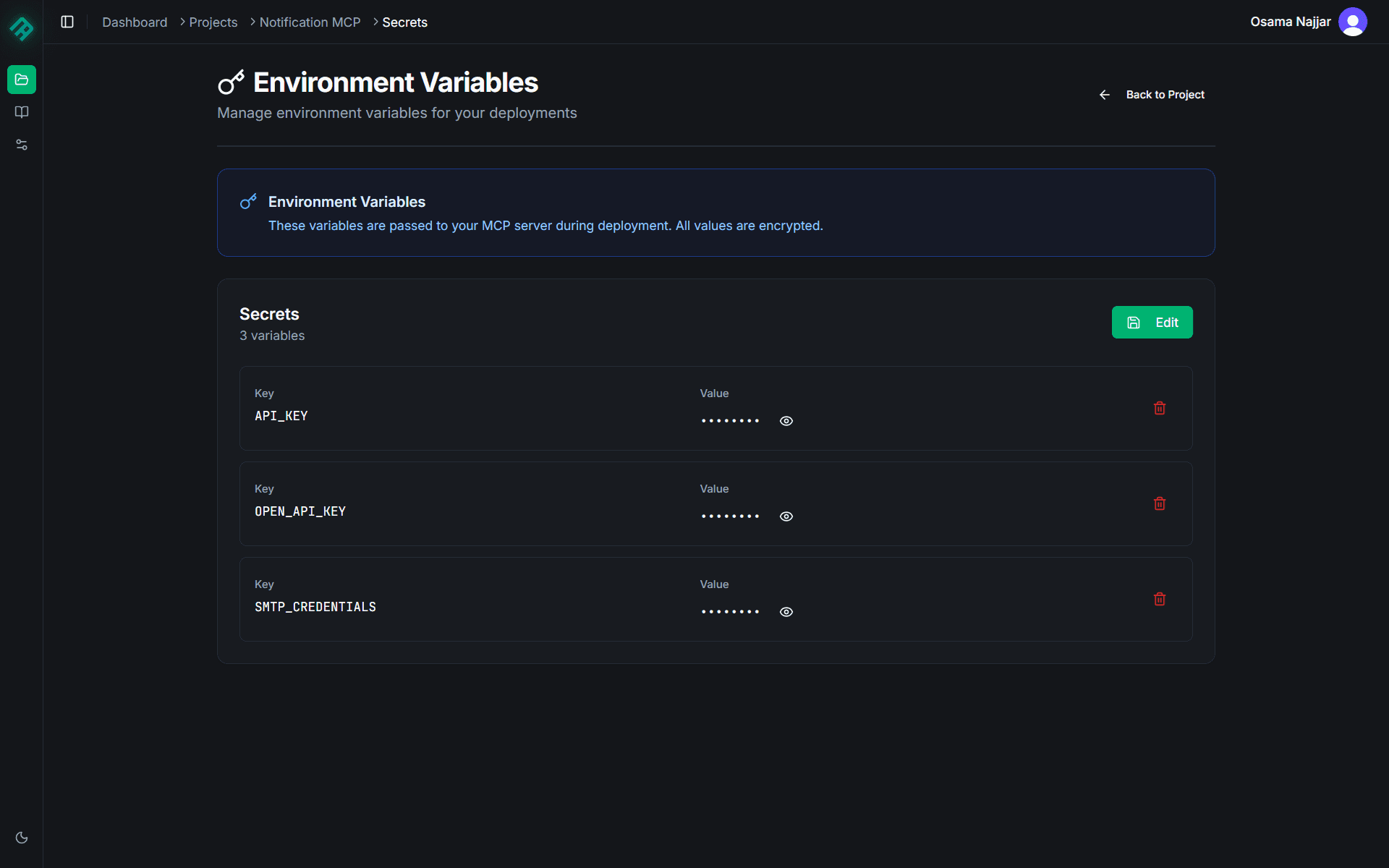
Task: Toggle the sidebar panel icon
Action: 67,22
